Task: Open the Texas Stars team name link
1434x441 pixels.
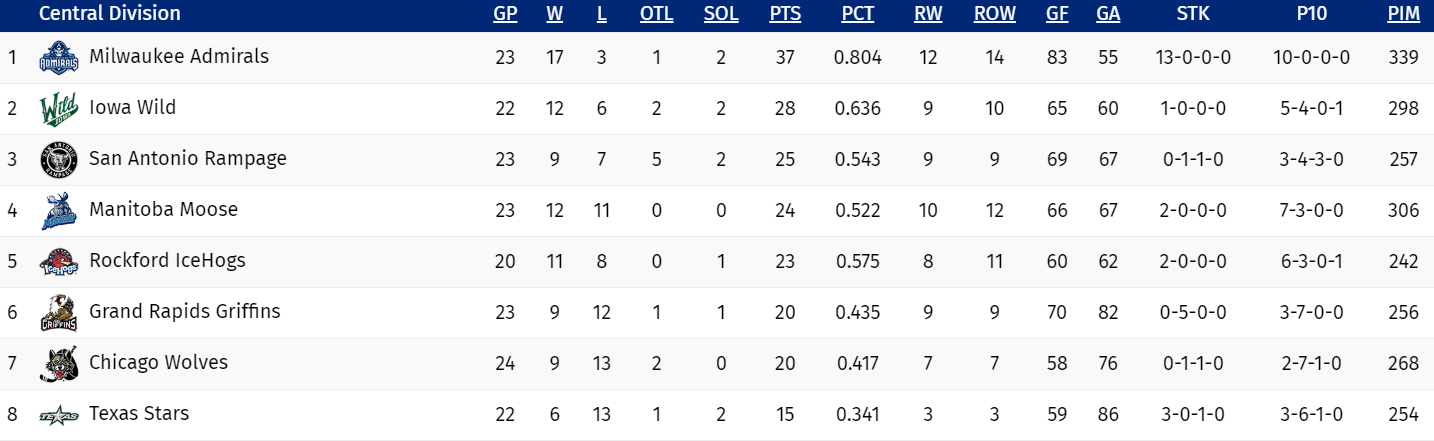Action: (x=139, y=413)
